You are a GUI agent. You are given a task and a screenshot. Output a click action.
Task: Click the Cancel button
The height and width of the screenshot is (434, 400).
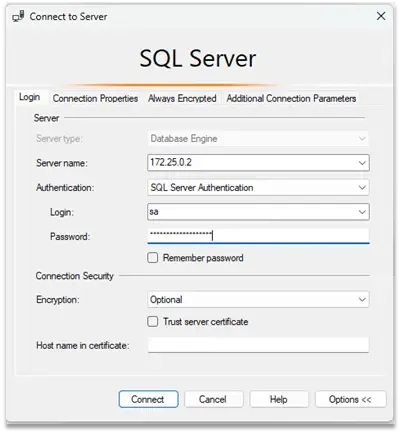click(214, 399)
